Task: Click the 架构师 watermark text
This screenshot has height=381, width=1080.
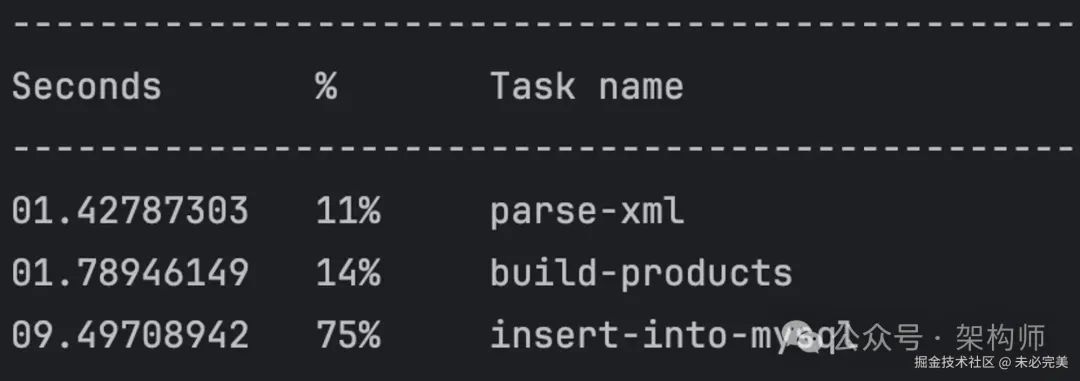Action: pyautogui.click(x=1001, y=337)
